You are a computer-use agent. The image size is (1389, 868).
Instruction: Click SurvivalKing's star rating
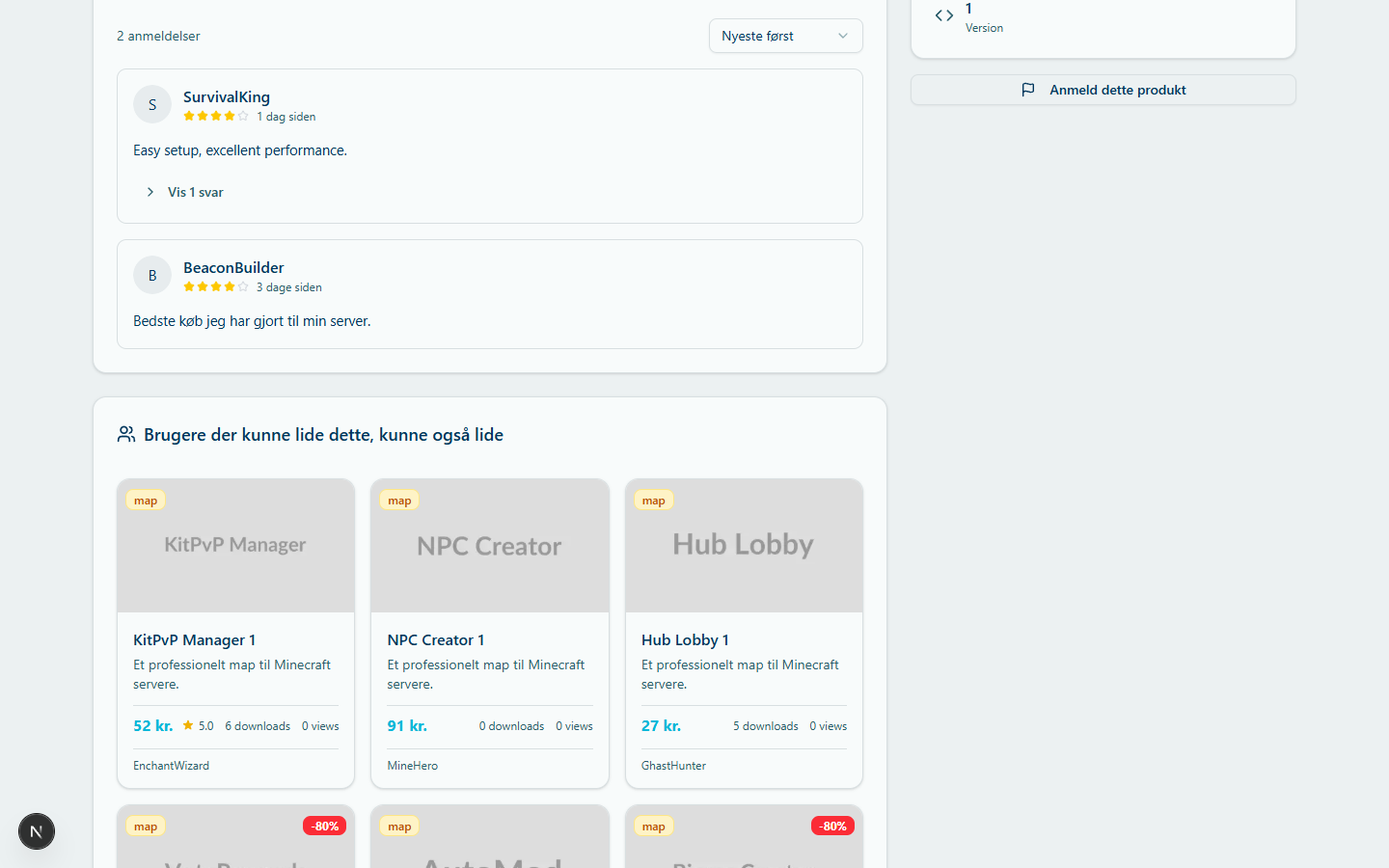tap(216, 117)
